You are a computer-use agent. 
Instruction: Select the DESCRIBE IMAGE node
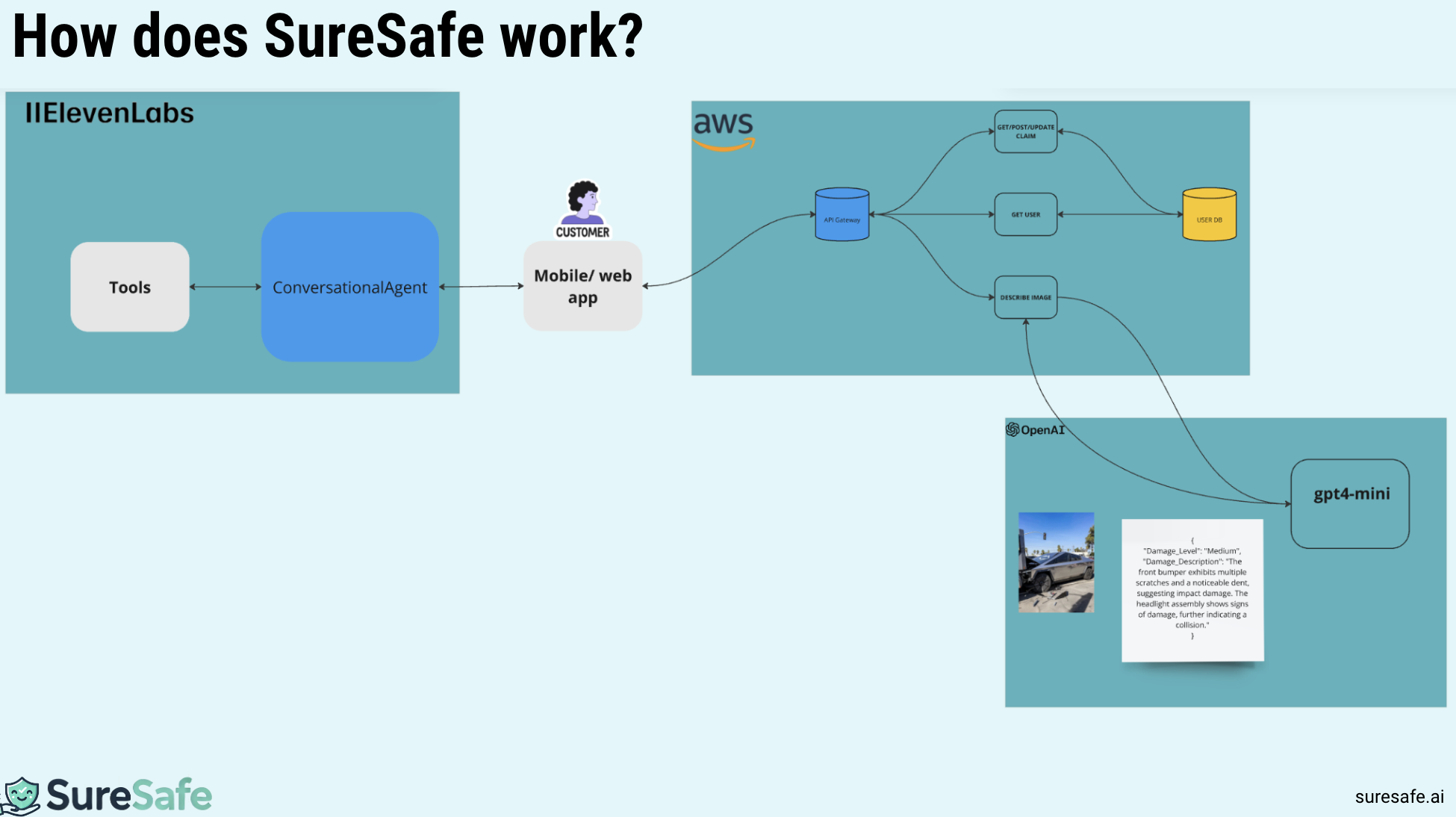tap(1025, 297)
